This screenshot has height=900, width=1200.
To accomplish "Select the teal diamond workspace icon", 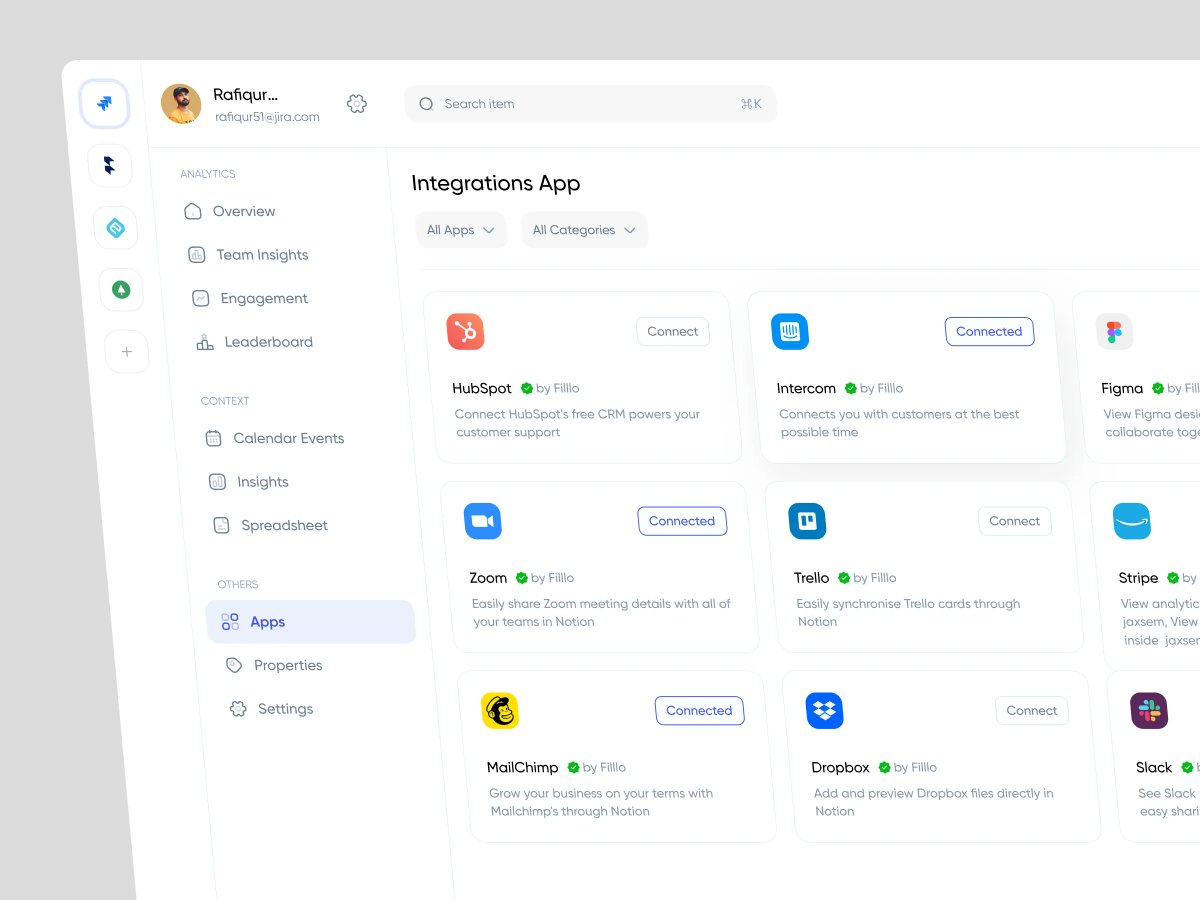I will 116,228.
